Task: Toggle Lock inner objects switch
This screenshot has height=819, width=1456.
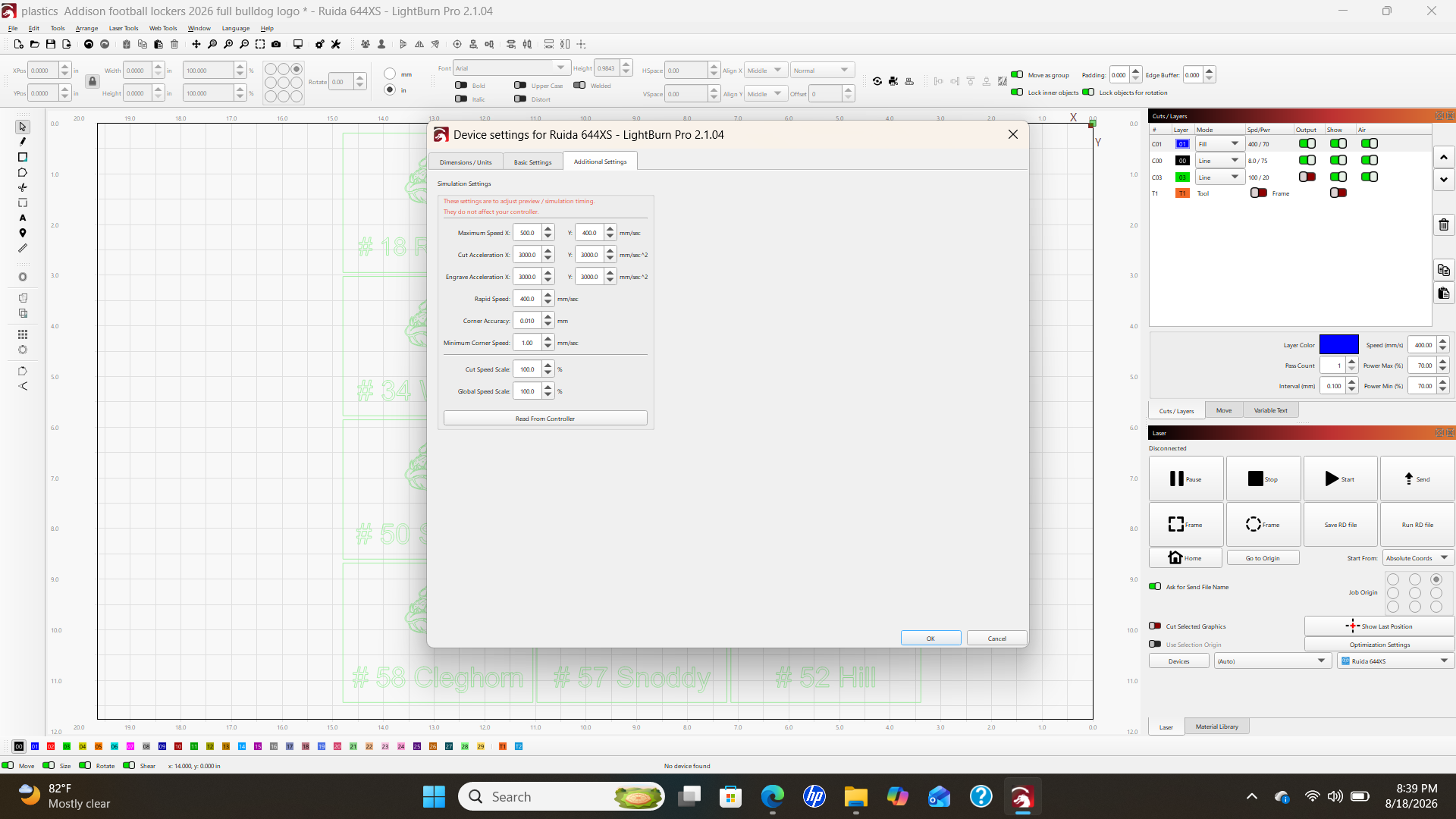Action: click(1017, 92)
